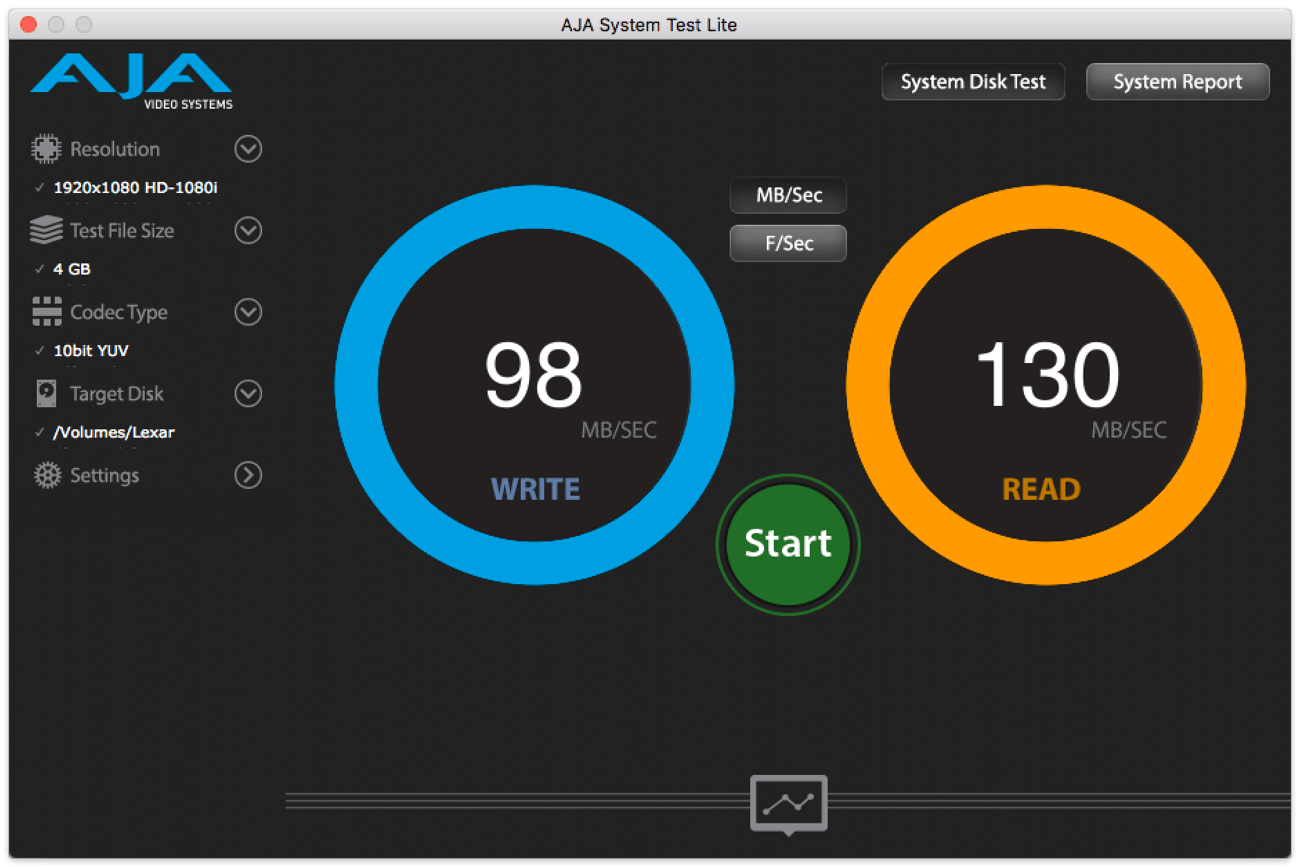Click the Resolution label
This screenshot has height=867, width=1300.
click(x=115, y=149)
